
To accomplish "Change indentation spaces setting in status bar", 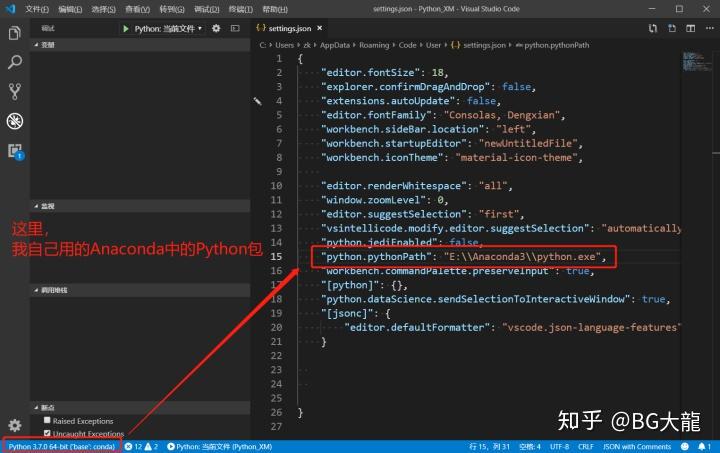I will tap(530, 446).
